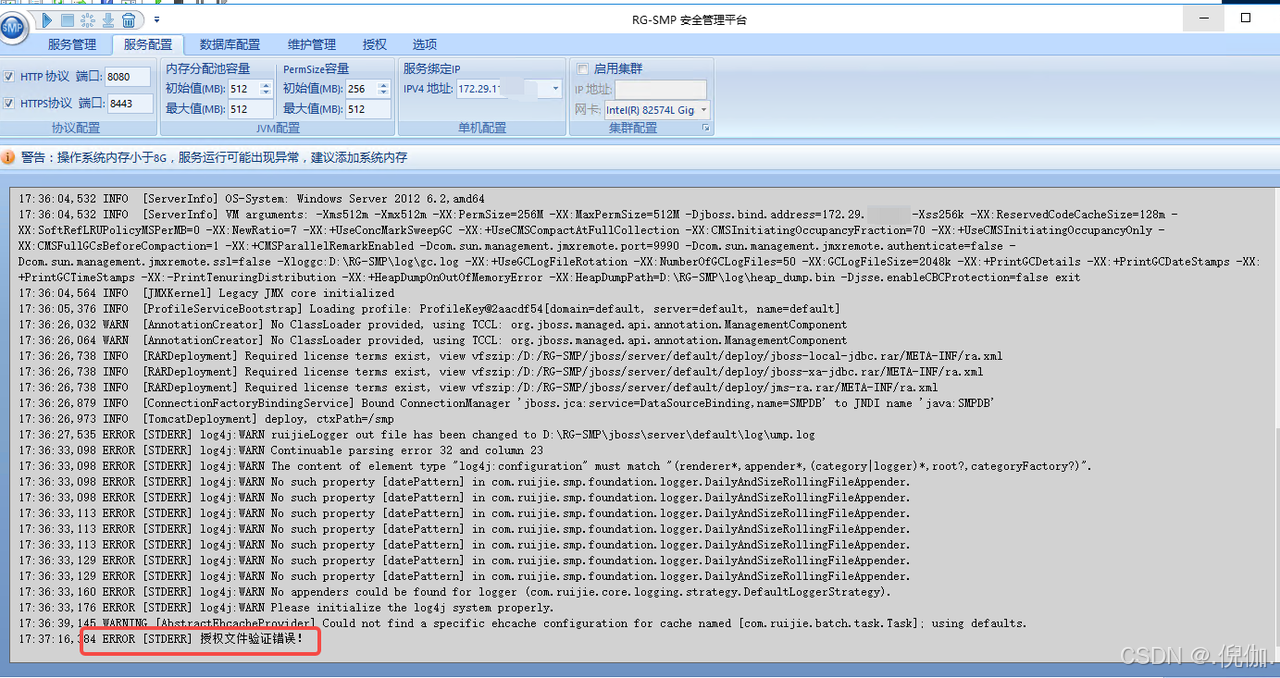Stop the service with the square icon
This screenshot has height=678, width=1280.
pos(67,19)
